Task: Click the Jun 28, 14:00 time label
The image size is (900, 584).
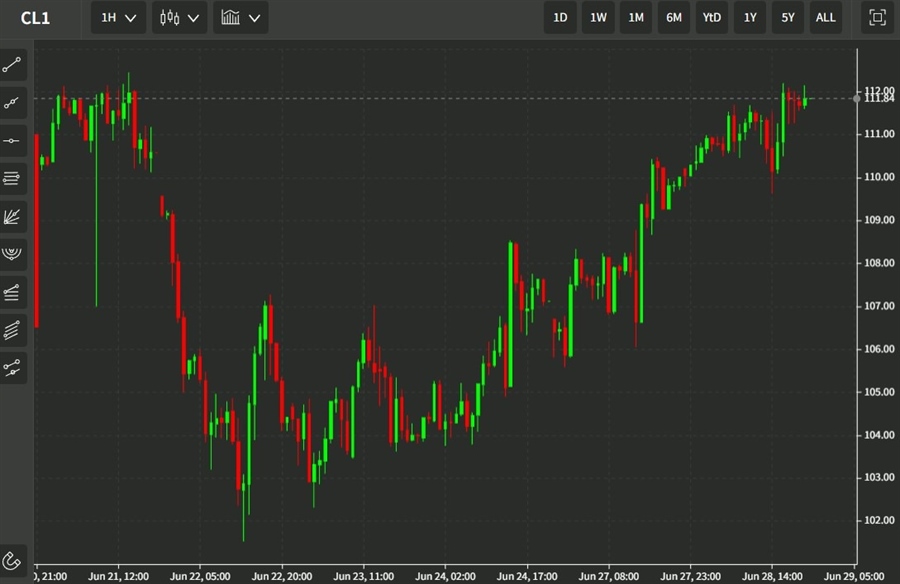Action: point(772,576)
